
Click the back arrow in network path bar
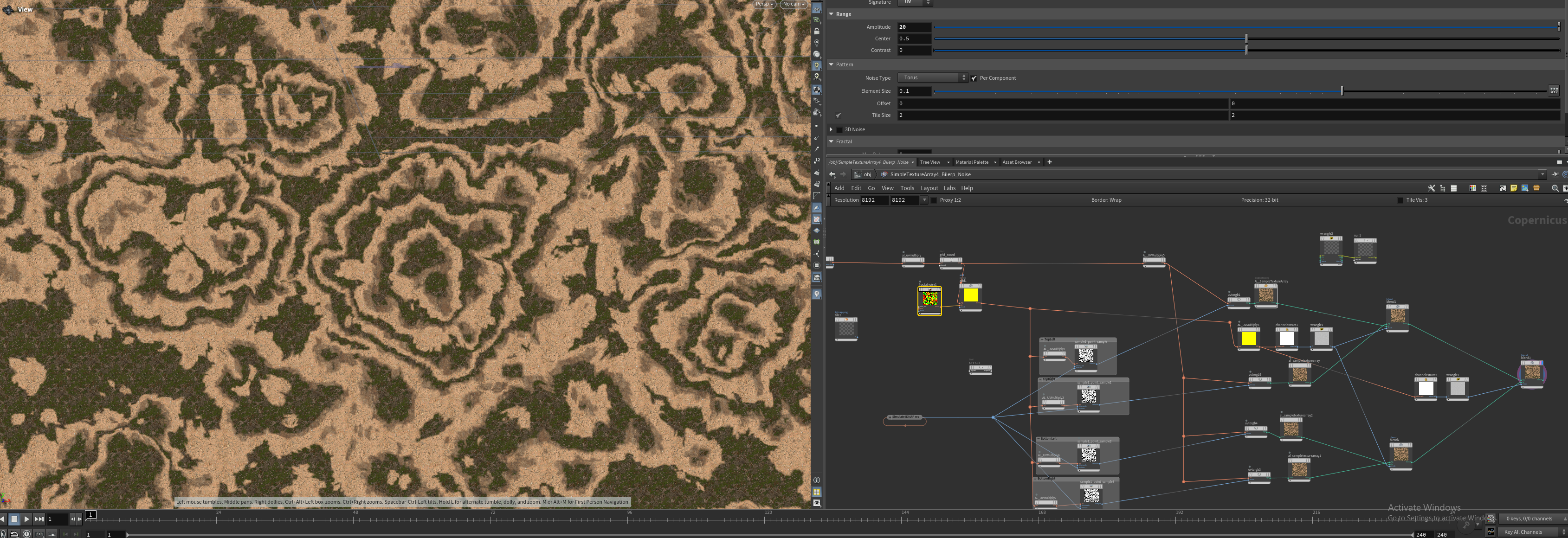(x=832, y=174)
